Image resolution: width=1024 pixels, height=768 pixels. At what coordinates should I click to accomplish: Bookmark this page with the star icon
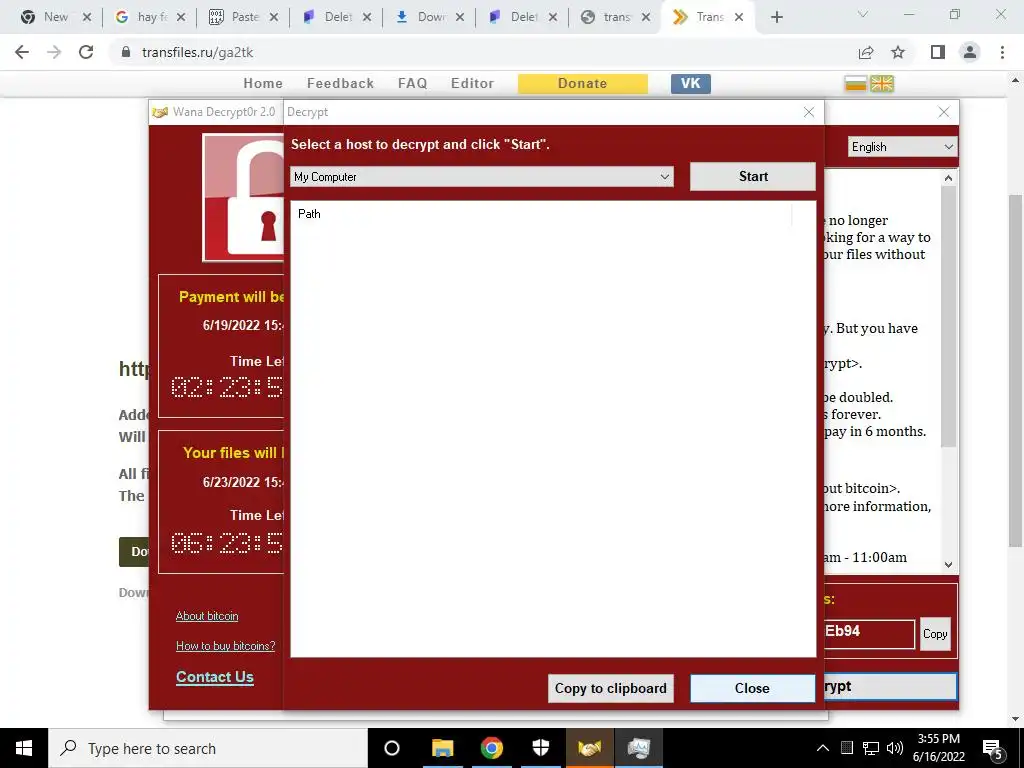(x=898, y=52)
